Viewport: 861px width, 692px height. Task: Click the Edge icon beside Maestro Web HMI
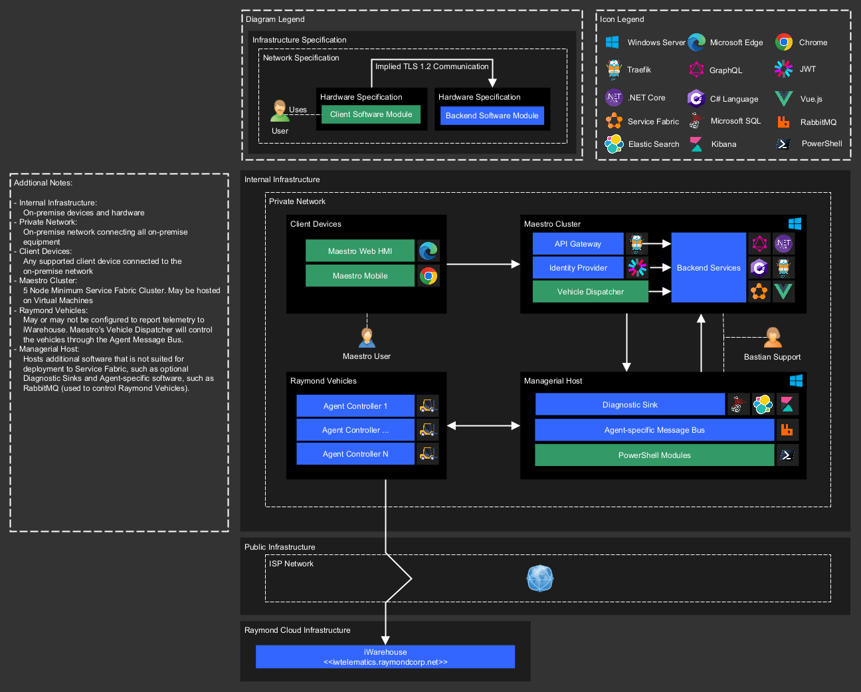[x=429, y=251]
